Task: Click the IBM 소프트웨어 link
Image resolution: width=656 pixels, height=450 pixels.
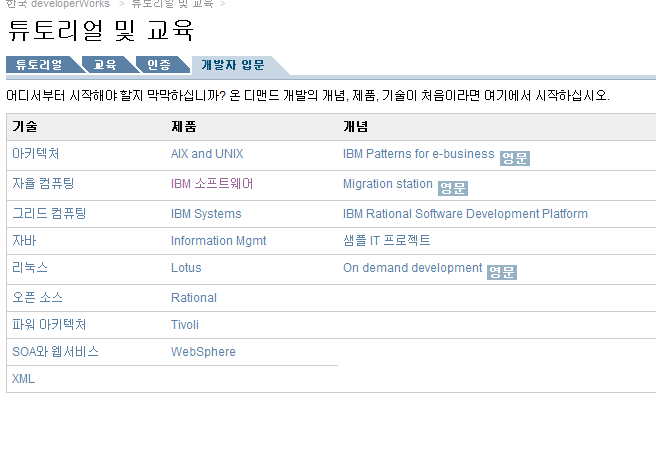Action: tap(212, 184)
